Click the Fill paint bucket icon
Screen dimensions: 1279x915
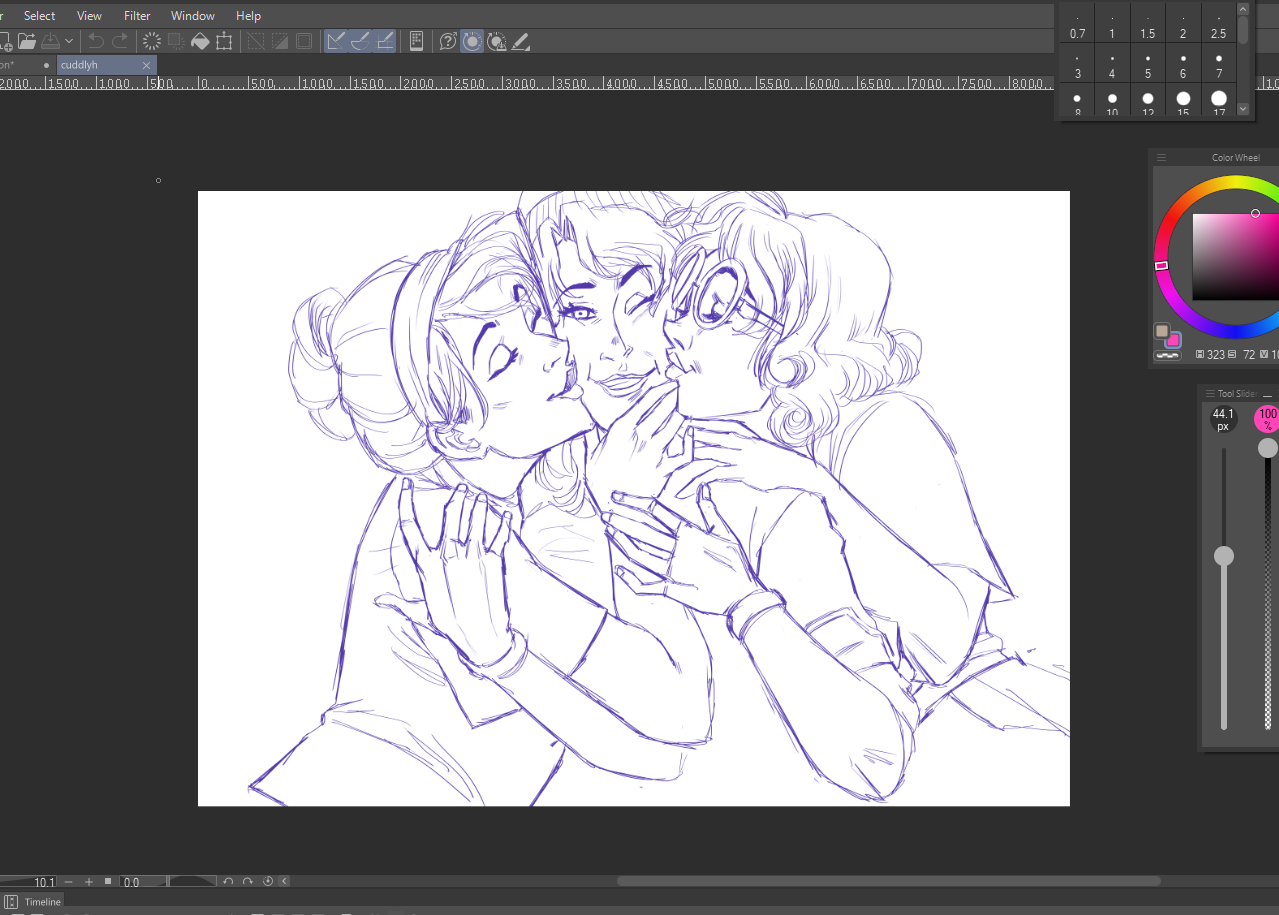[200, 41]
